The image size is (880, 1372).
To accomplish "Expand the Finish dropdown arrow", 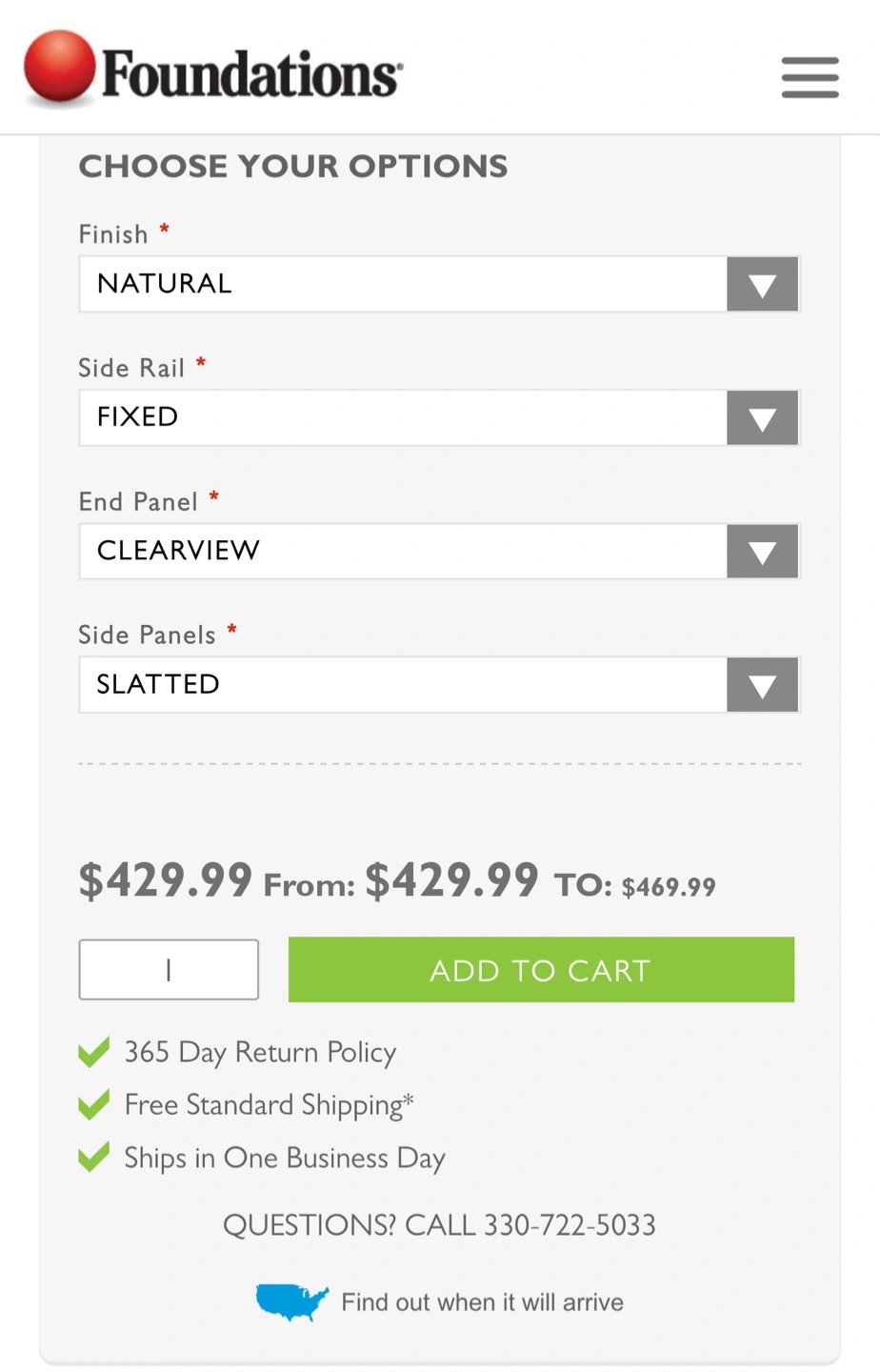I will pyautogui.click(x=762, y=284).
